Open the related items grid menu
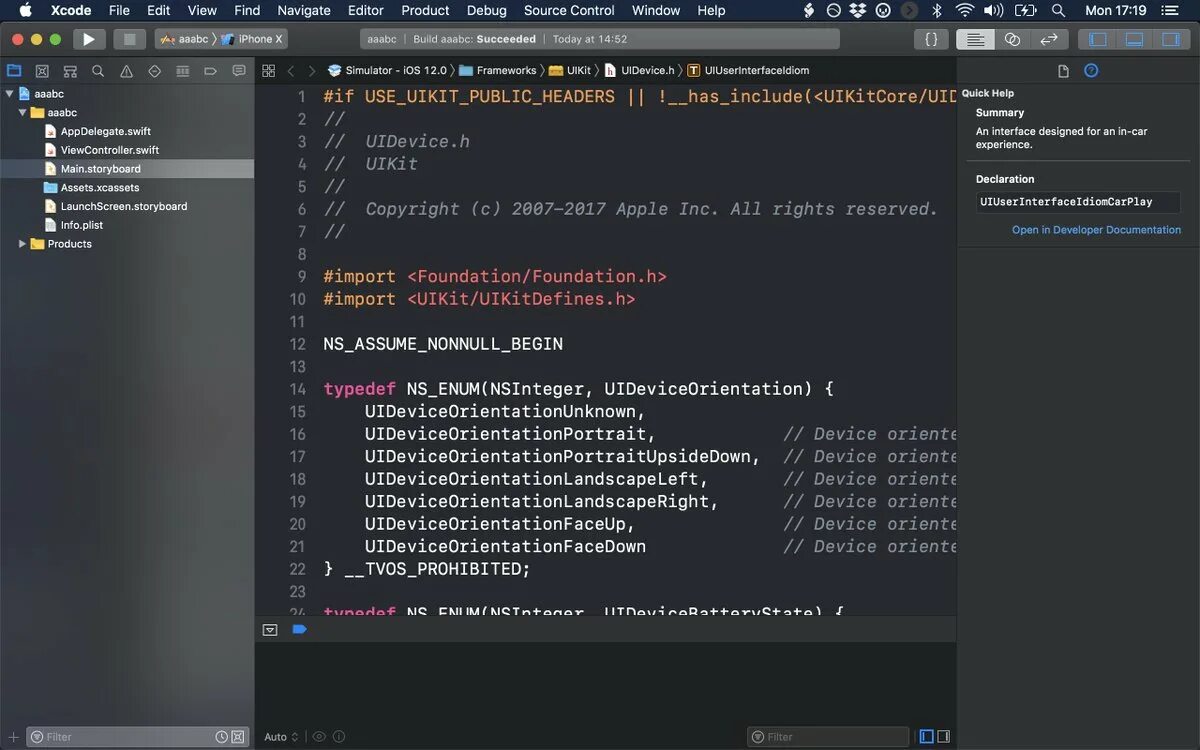Screen dimensions: 1200x750 tap(268, 71)
